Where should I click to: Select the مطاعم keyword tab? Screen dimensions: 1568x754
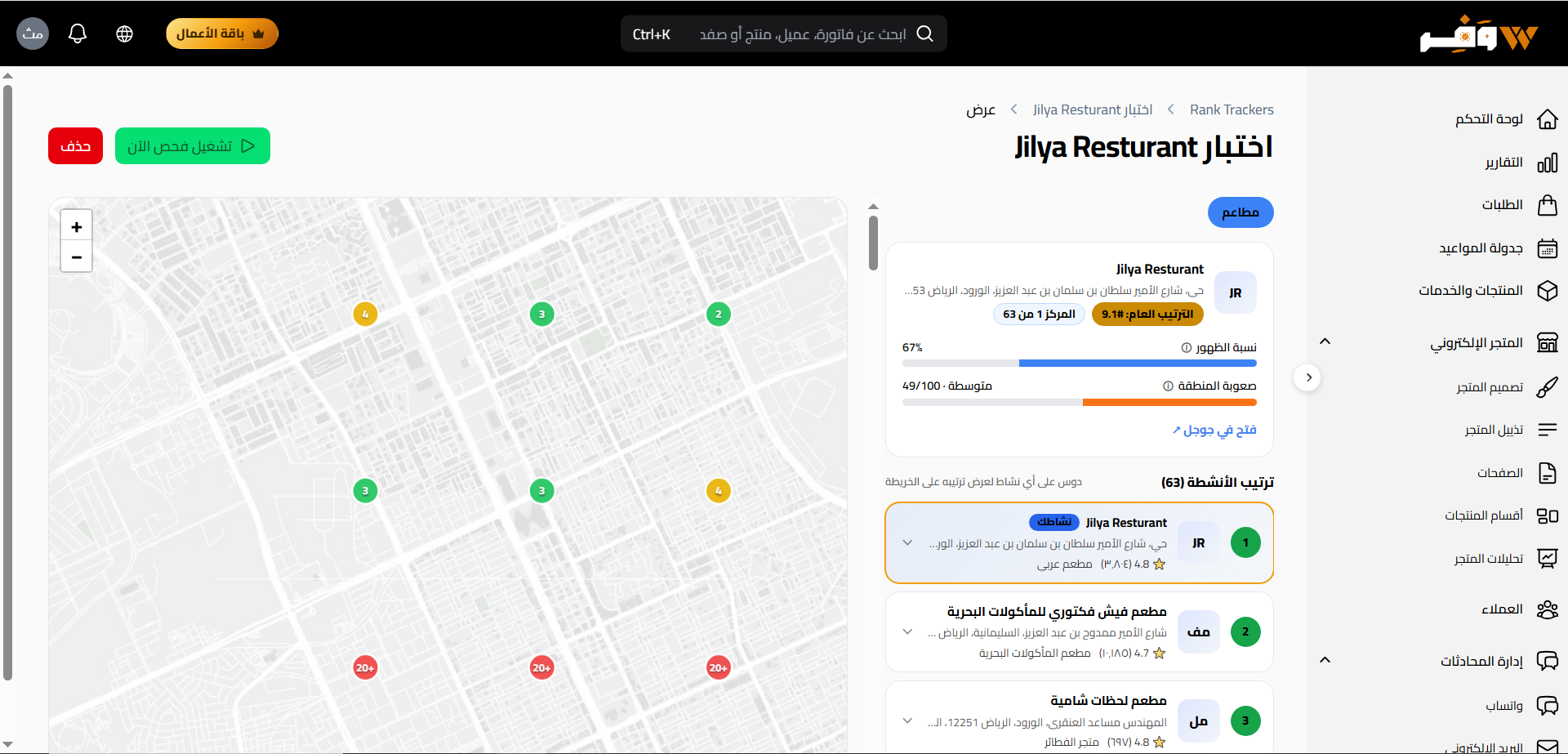tap(1241, 212)
